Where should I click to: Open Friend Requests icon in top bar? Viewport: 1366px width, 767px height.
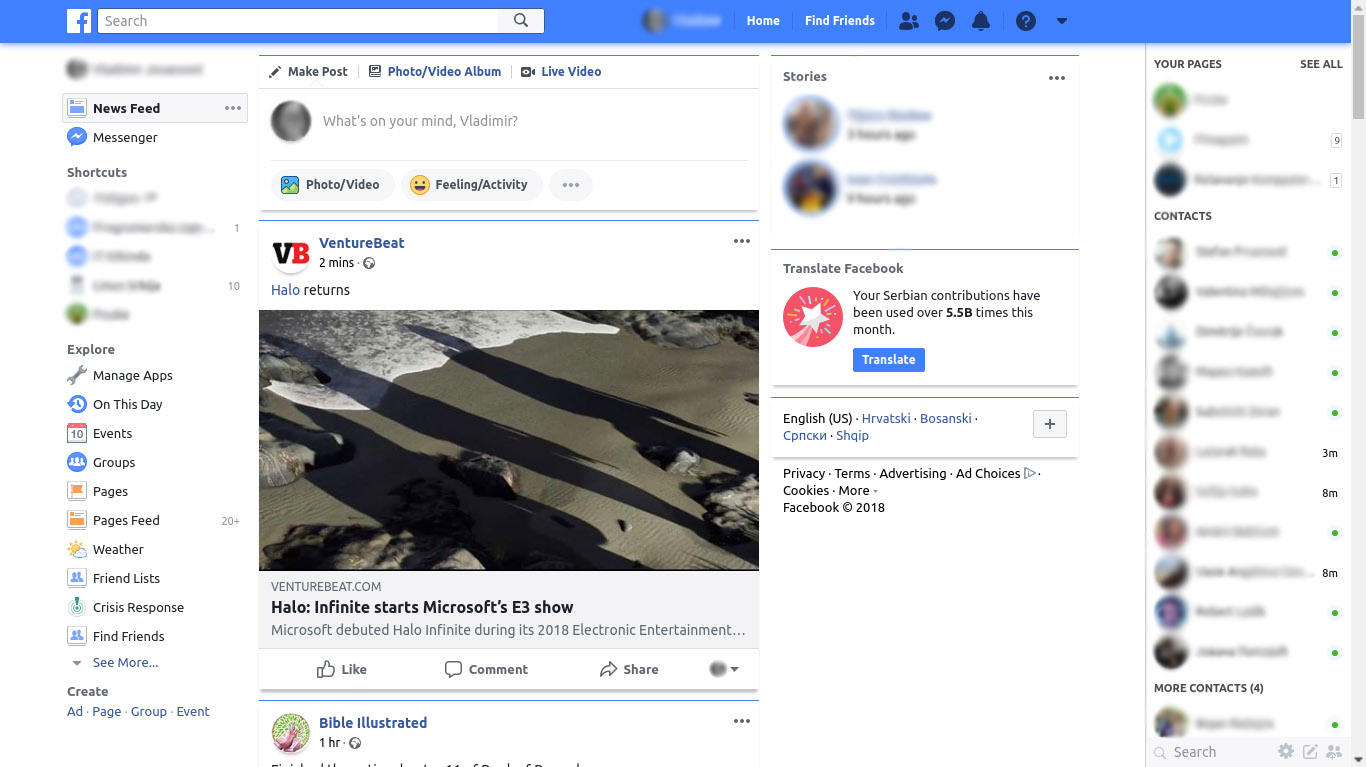point(908,20)
